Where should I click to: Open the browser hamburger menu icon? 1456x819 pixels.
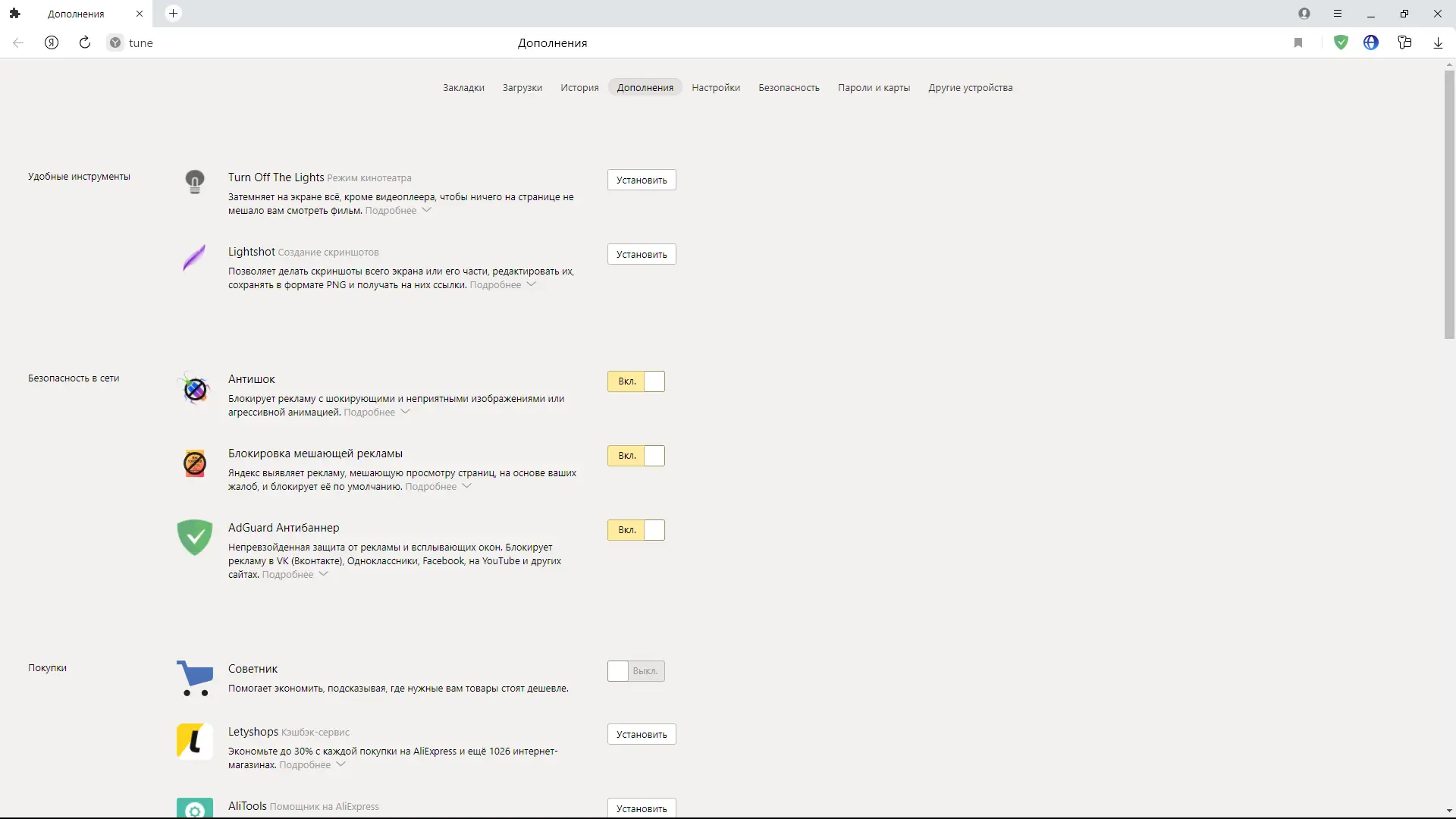(1338, 14)
